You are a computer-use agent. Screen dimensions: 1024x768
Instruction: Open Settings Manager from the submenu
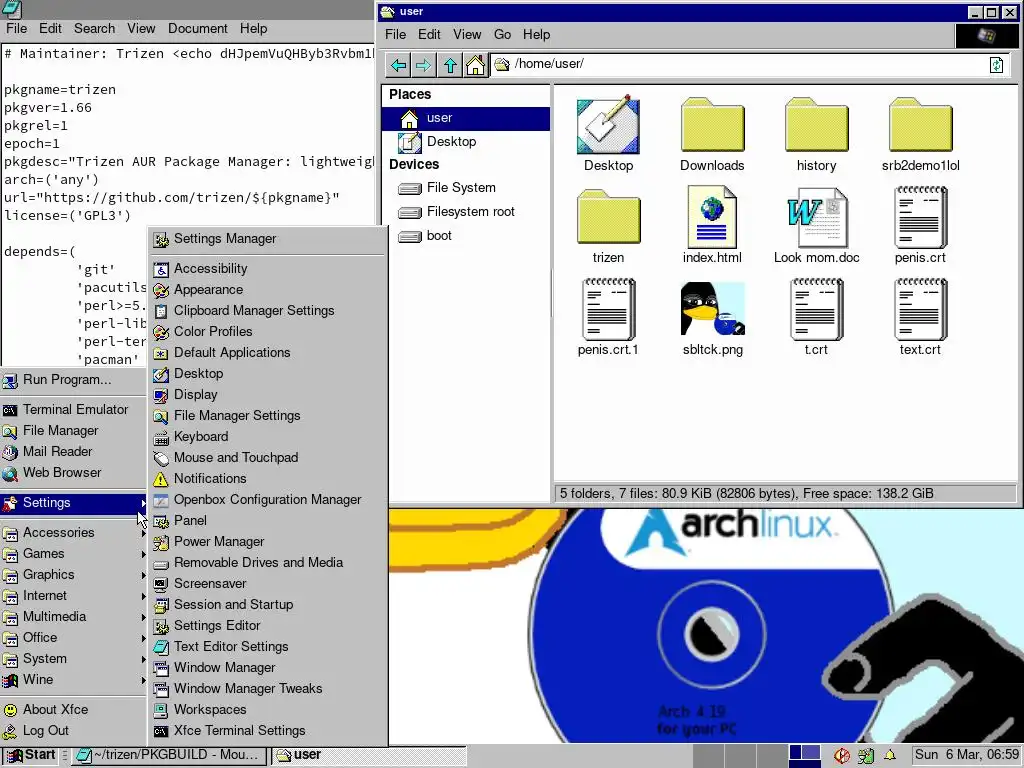click(267, 239)
